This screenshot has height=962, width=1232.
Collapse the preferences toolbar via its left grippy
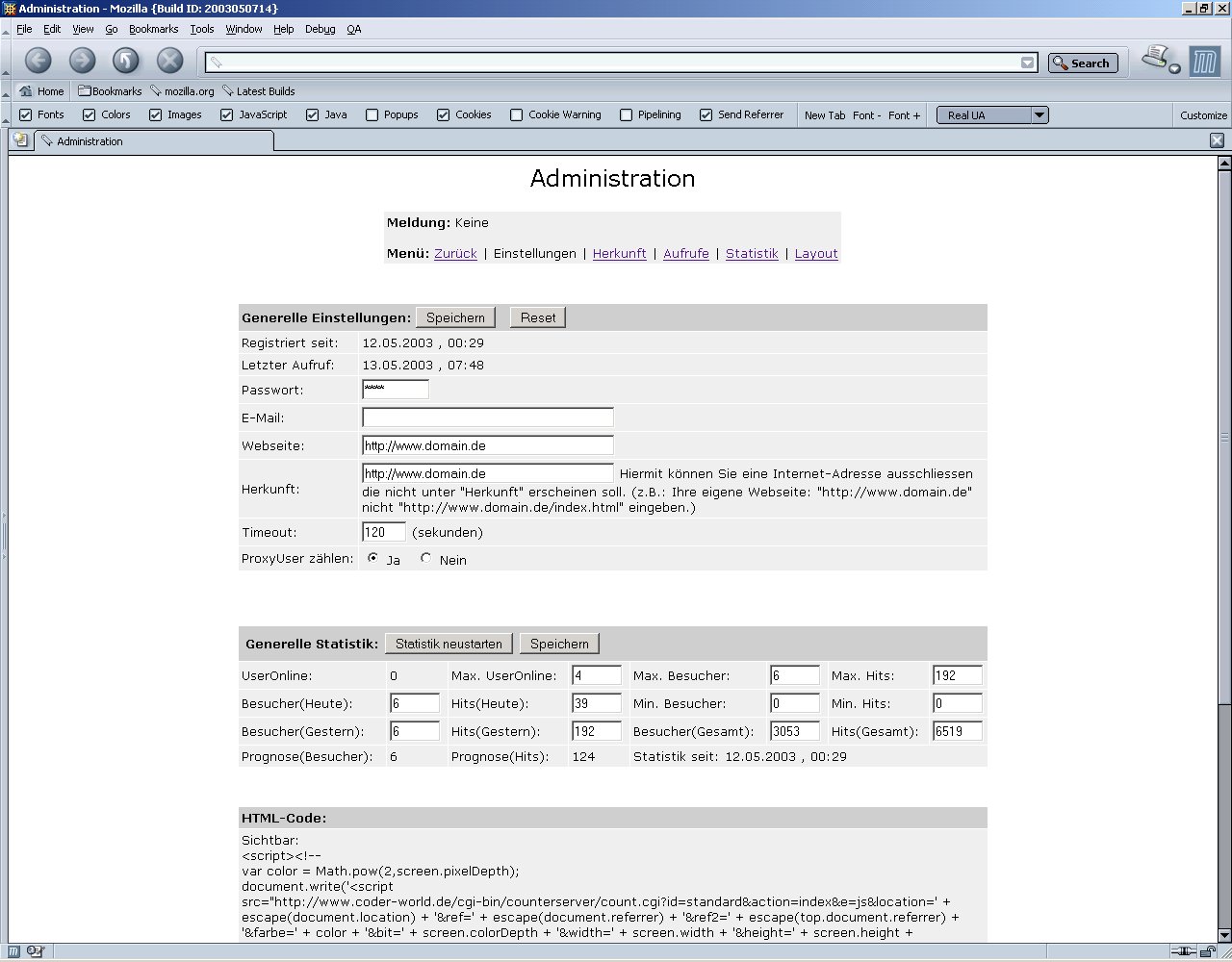(8, 114)
